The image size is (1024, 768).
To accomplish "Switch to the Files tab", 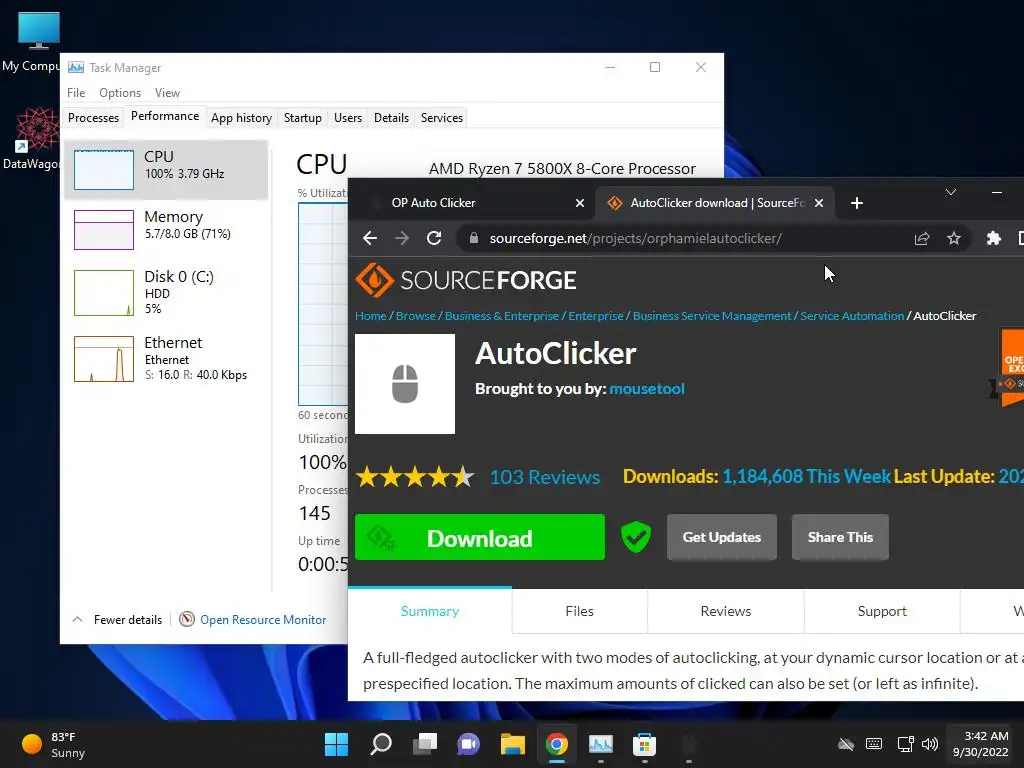I will click(x=579, y=611).
